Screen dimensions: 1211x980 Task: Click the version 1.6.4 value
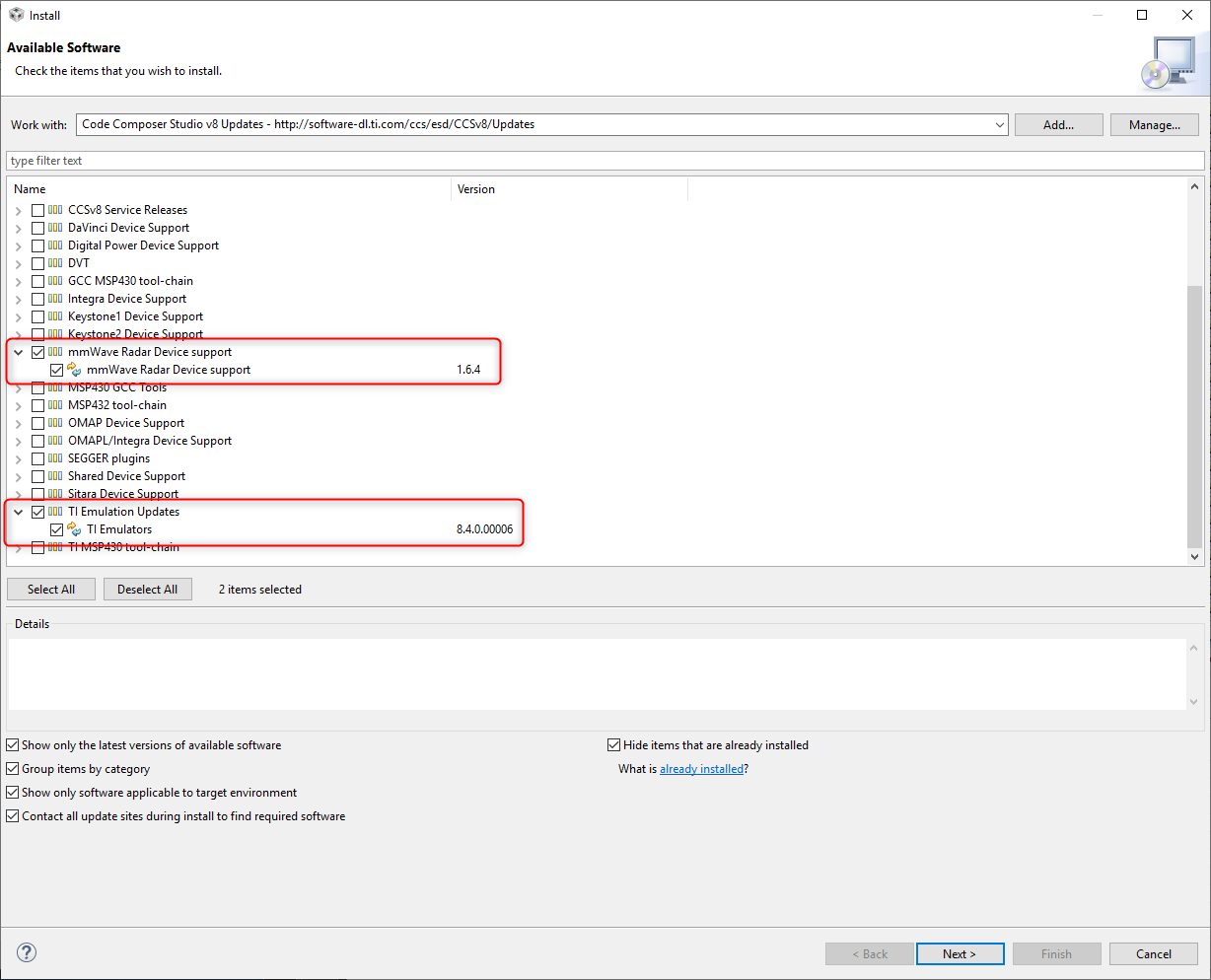[468, 370]
